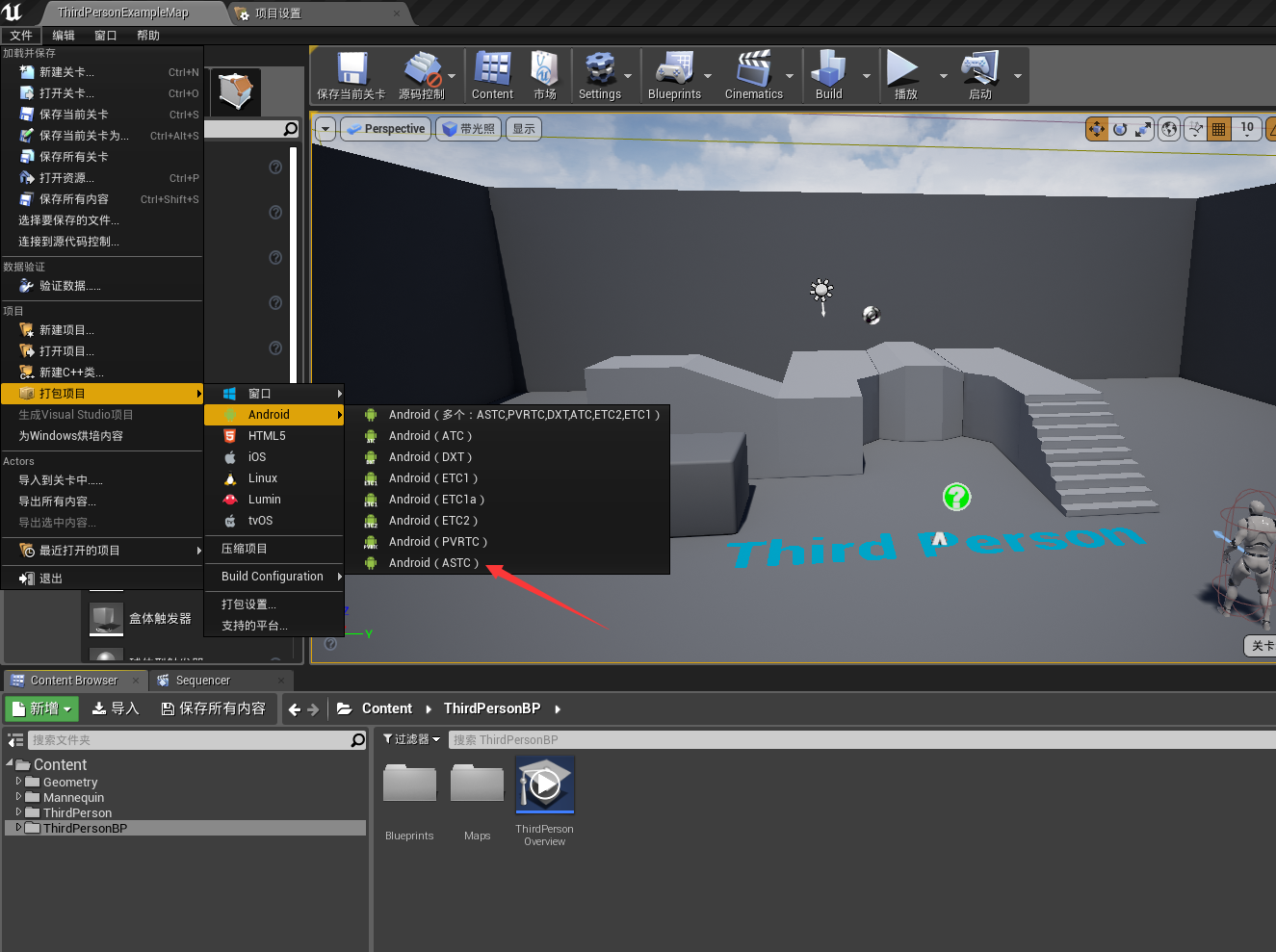Click the Import button in Content Browser
This screenshot has width=1276, height=952.
coord(116,708)
